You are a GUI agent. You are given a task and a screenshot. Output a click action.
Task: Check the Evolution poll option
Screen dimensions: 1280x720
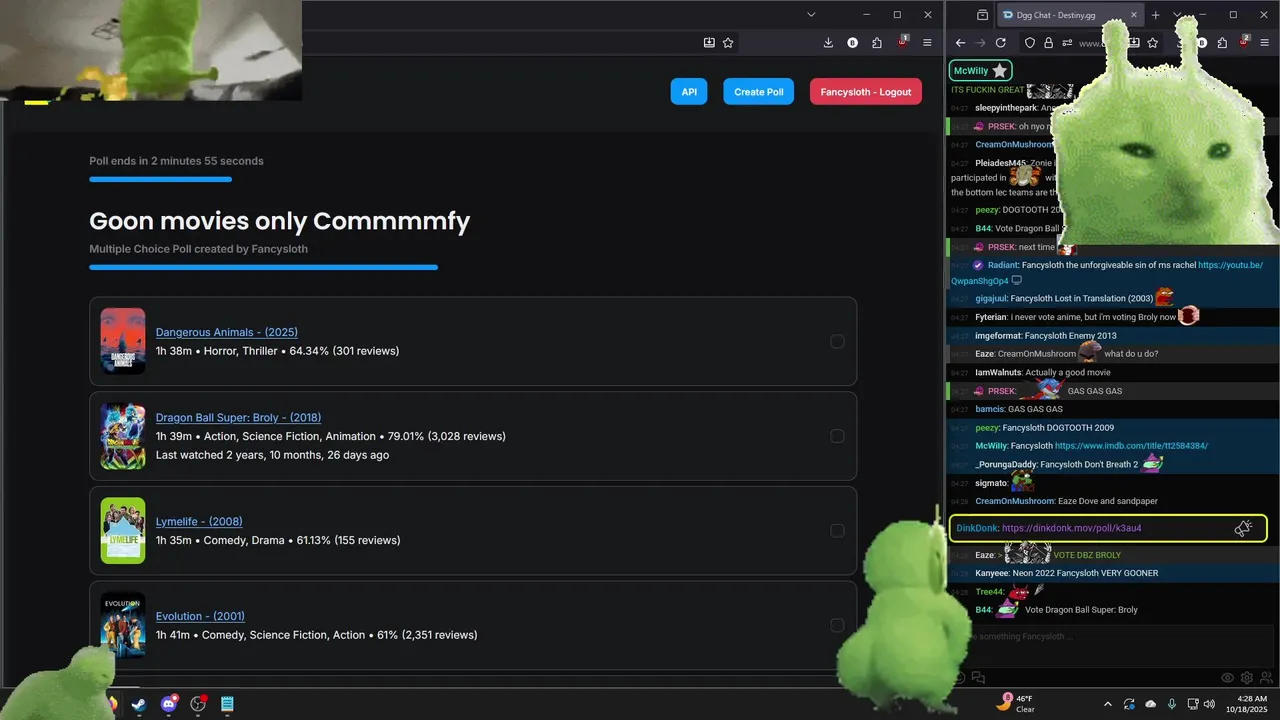837,626
